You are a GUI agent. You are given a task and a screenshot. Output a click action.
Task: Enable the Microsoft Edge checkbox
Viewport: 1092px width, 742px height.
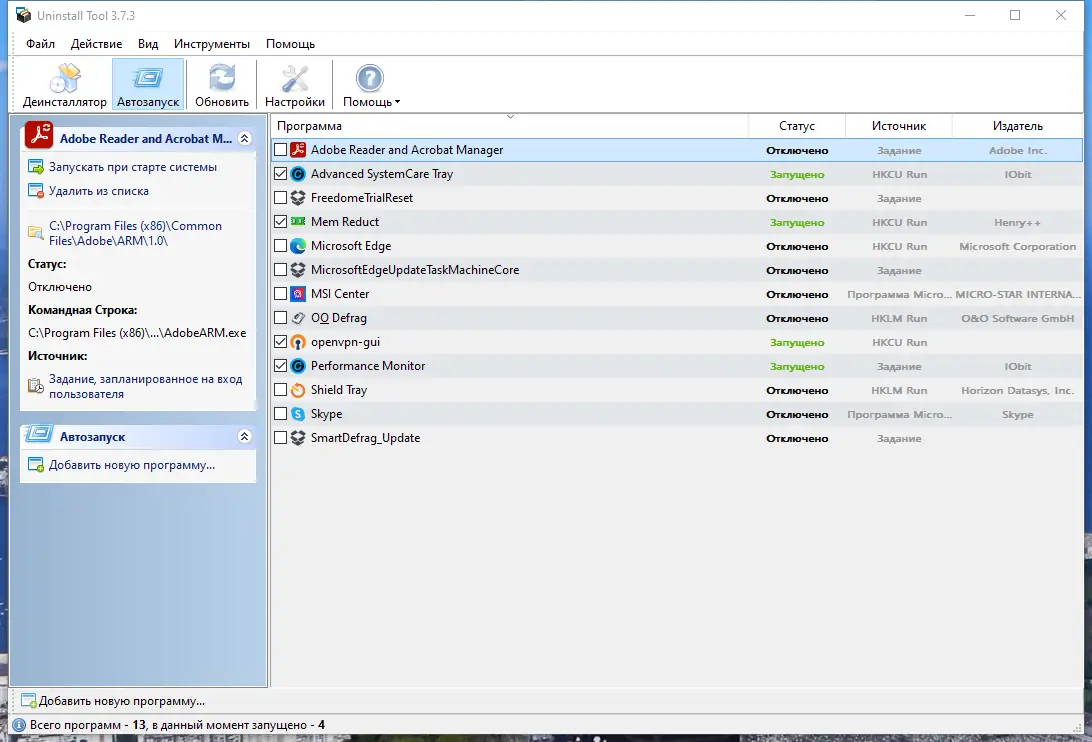click(281, 246)
